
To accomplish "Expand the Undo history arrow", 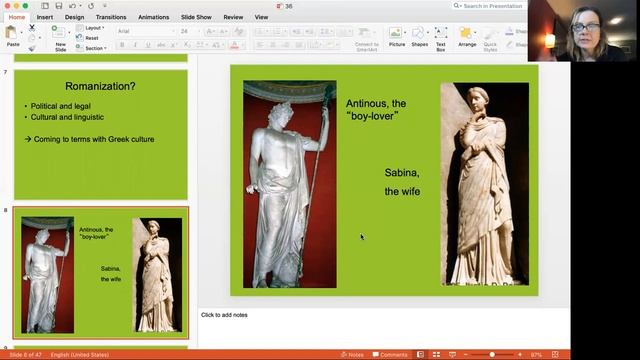I will (80, 6).
